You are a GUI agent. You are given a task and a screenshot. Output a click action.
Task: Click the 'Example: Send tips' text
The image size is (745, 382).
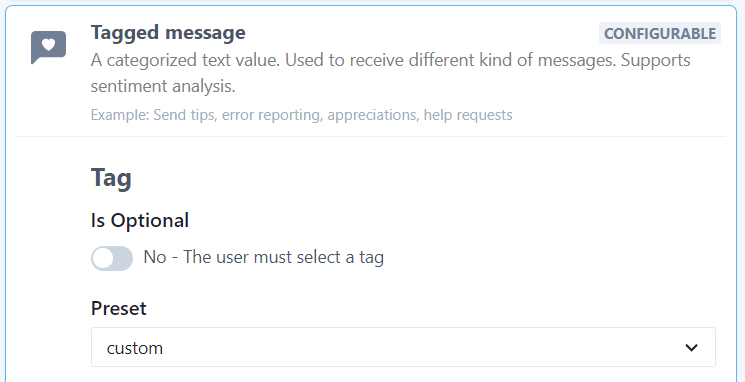point(153,115)
